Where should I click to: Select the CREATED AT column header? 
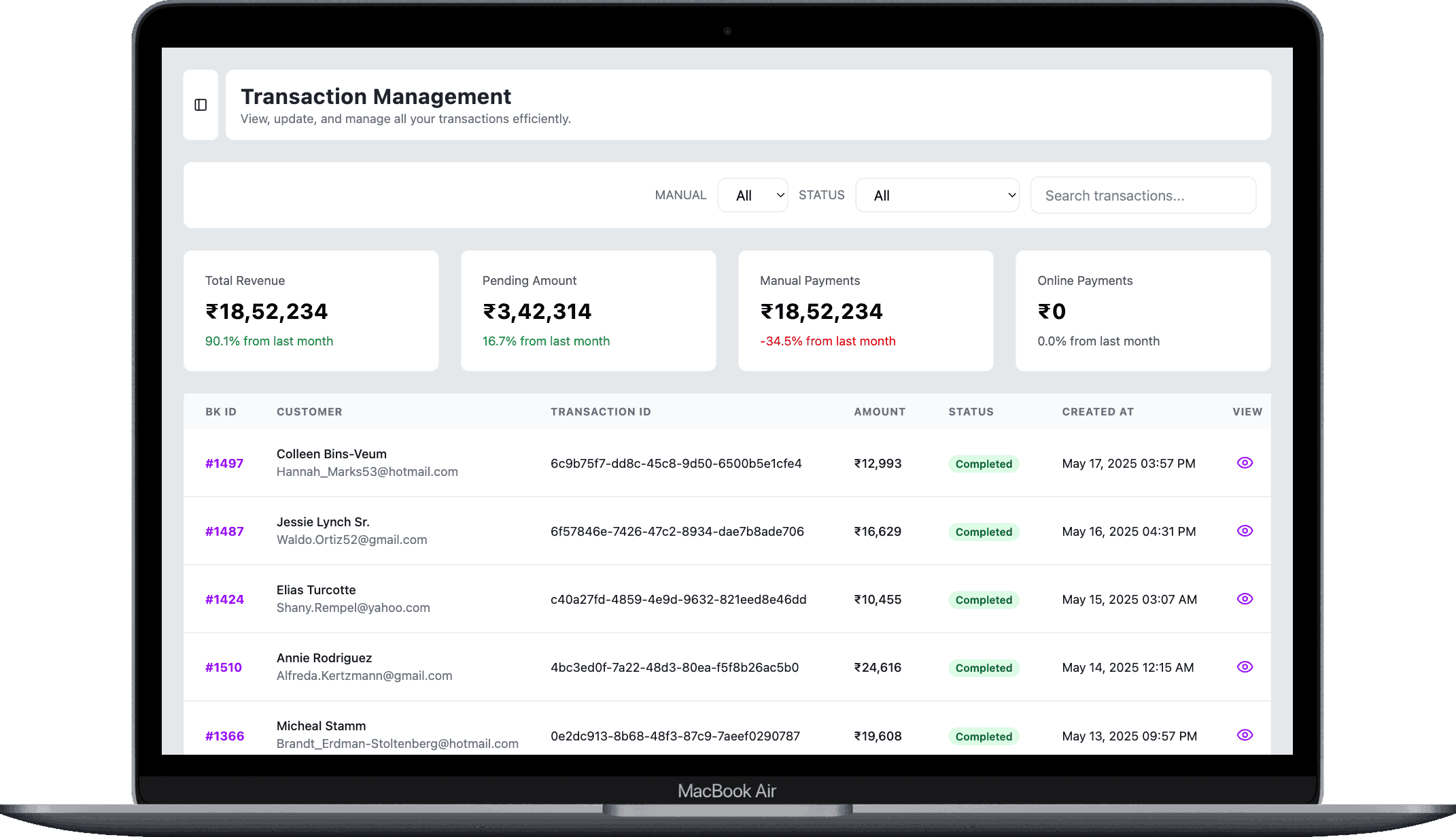click(x=1098, y=411)
